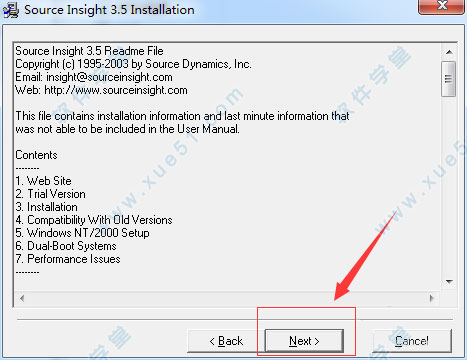Image resolution: width=467 pixels, height=360 pixels.
Task: Click '5. Windows NT/2000 Setup' entry
Action: (x=82, y=233)
